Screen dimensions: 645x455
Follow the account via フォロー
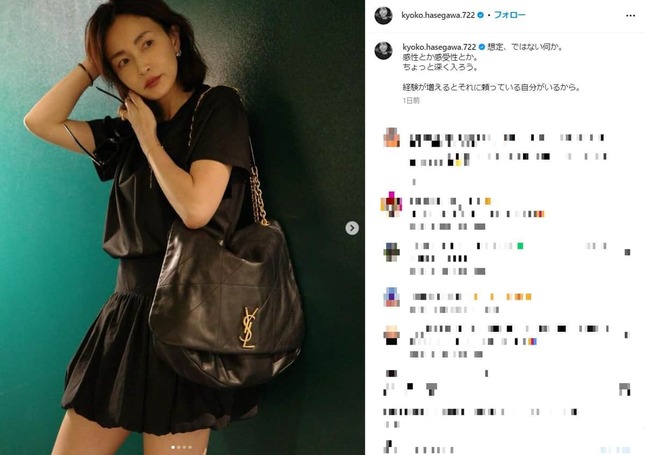[x=509, y=15]
